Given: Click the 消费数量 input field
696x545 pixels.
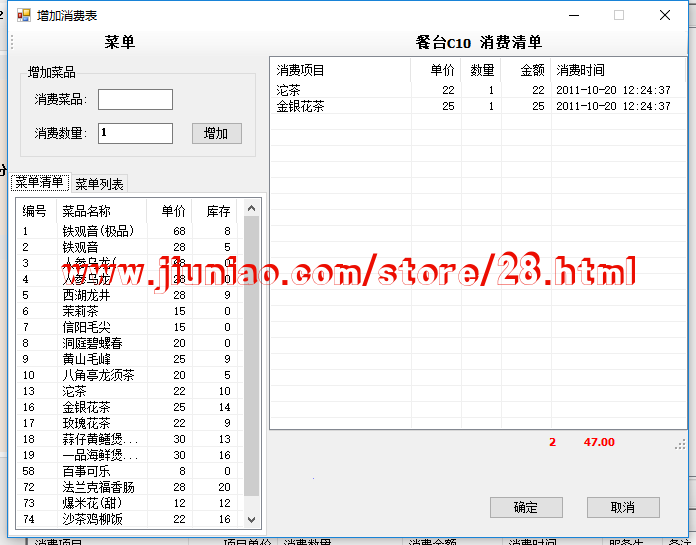Looking at the screenshot, I should coord(135,133).
